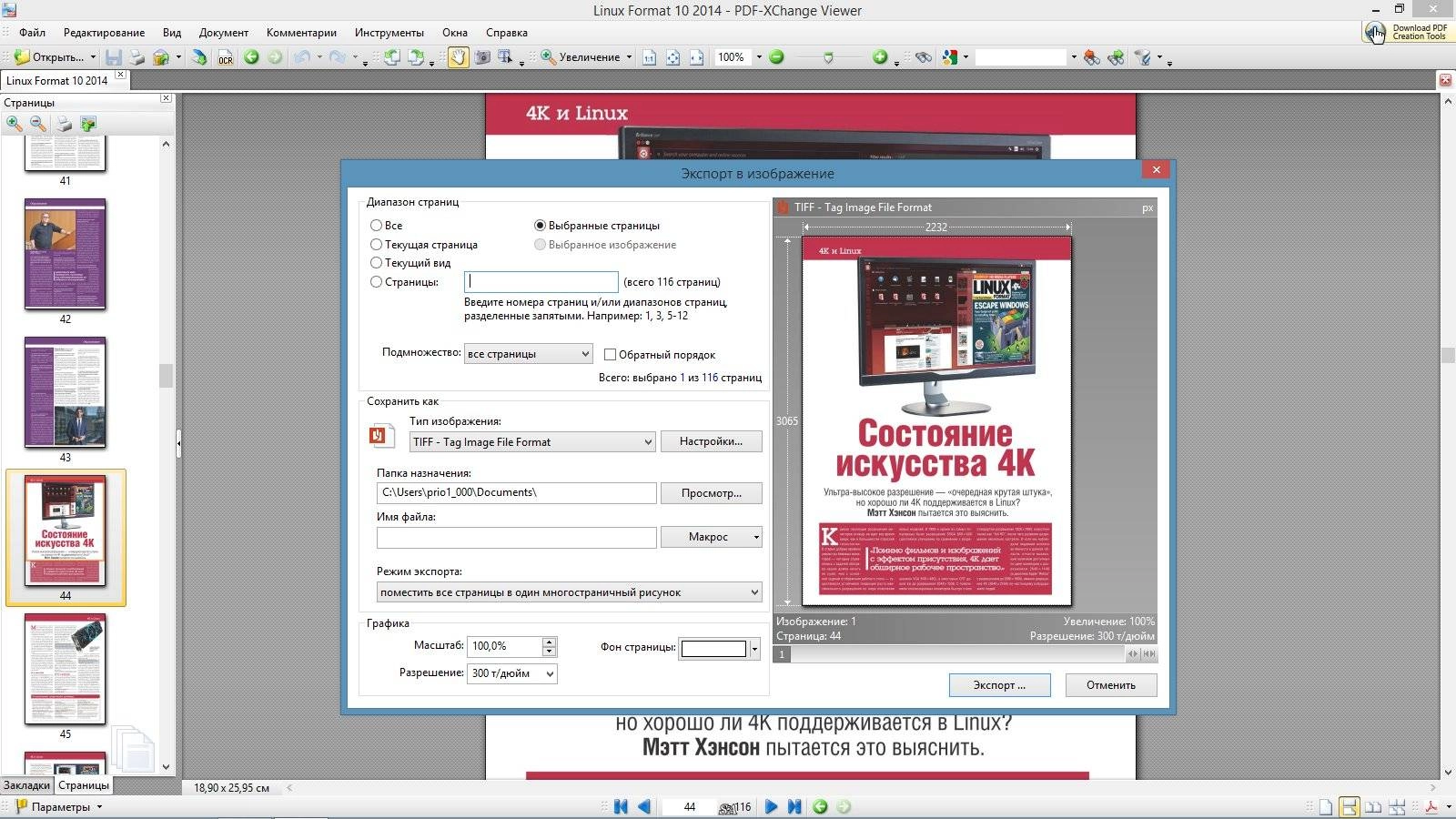
Task: Open the 'Разрешение' 300 т/дюйм dropdown
Action: pyautogui.click(x=512, y=672)
